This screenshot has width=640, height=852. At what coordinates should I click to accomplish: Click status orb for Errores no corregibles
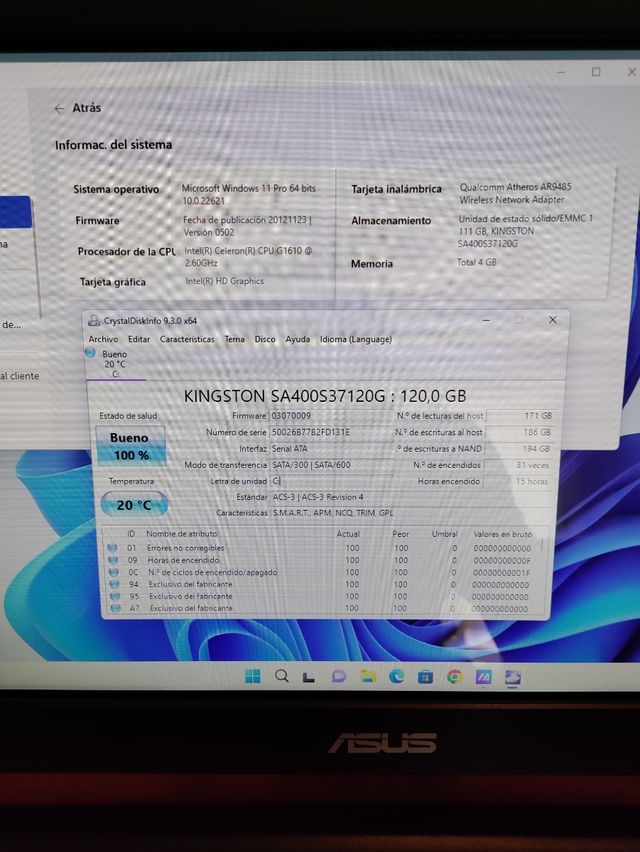tap(112, 548)
